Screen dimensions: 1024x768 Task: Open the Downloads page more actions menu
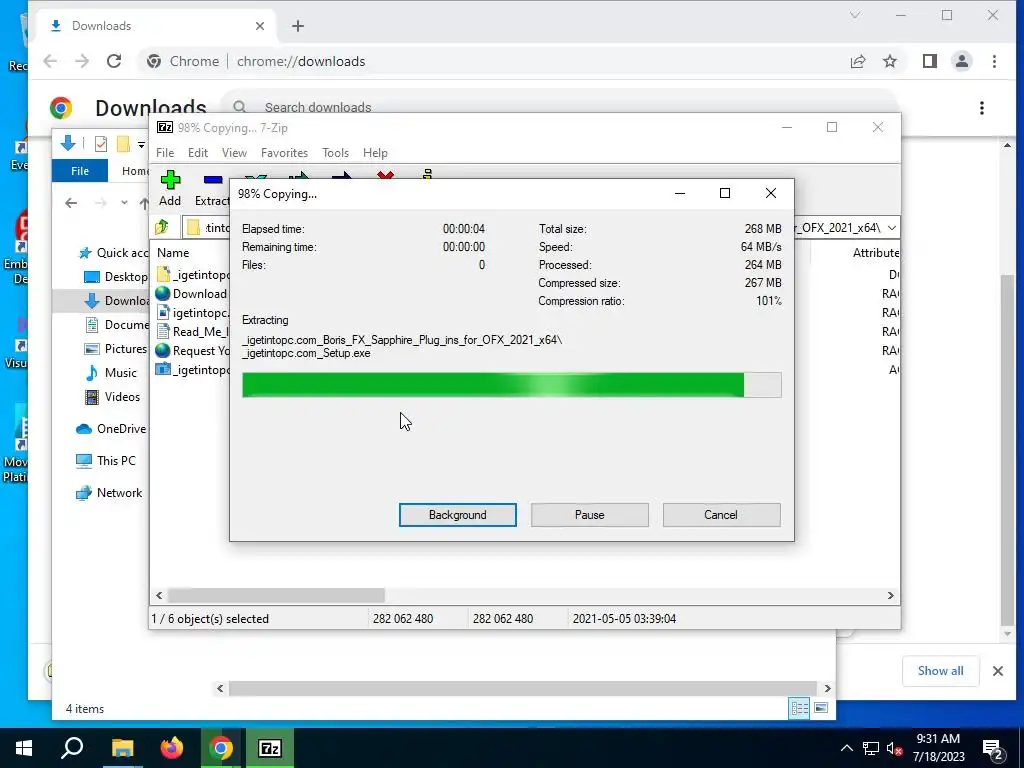click(x=982, y=108)
